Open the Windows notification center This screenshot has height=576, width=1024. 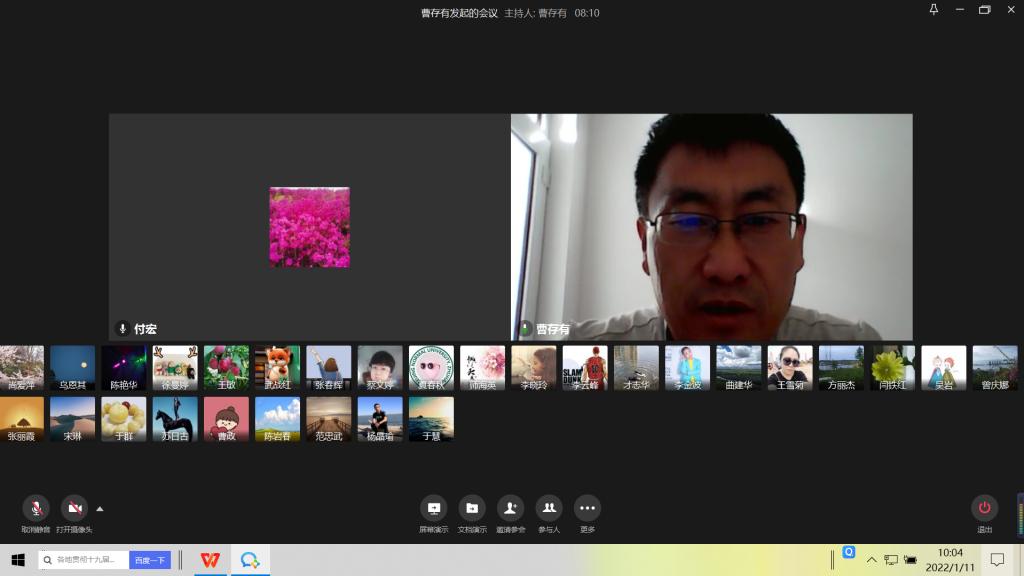(997, 560)
